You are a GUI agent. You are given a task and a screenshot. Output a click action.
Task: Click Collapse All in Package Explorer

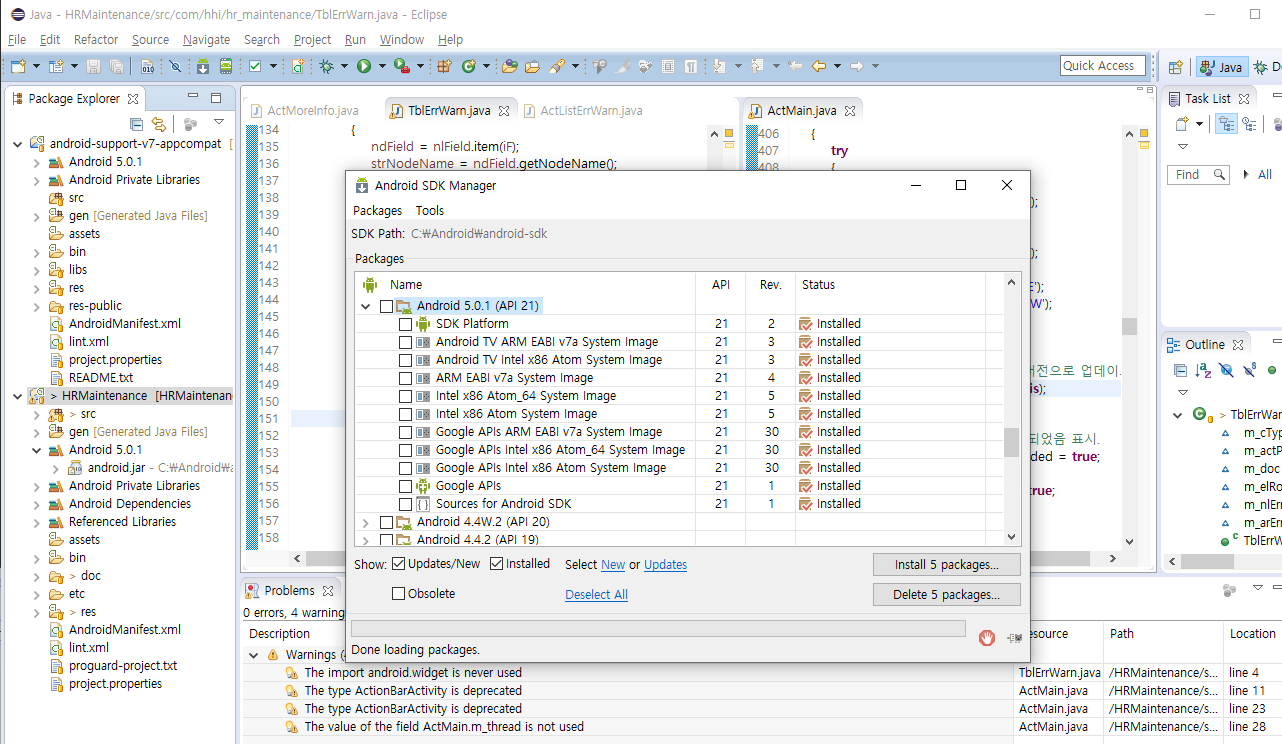pos(137,124)
